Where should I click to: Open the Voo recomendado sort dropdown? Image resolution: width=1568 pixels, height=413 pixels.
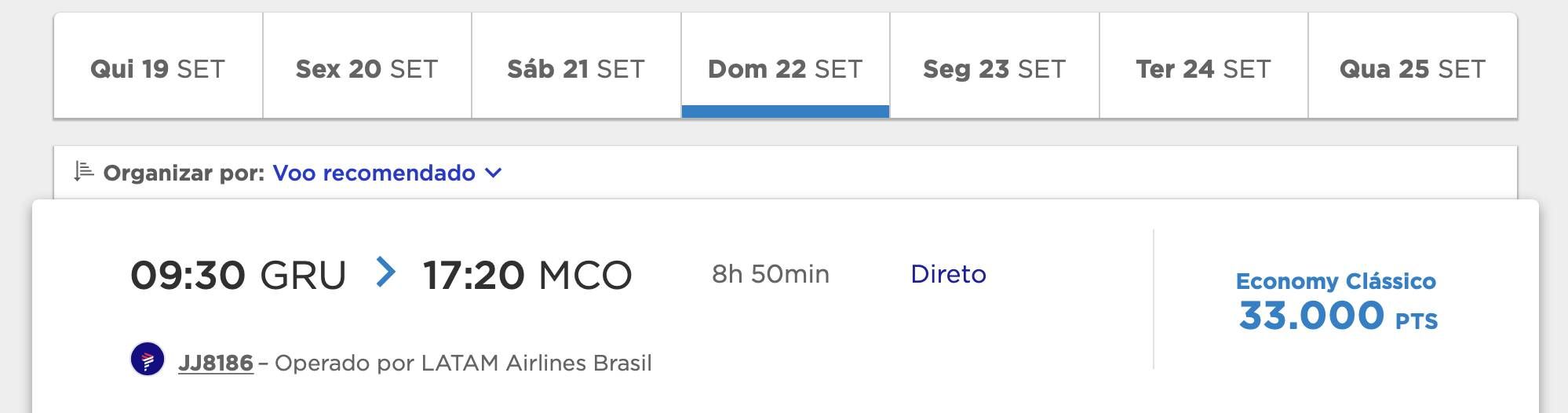(387, 173)
